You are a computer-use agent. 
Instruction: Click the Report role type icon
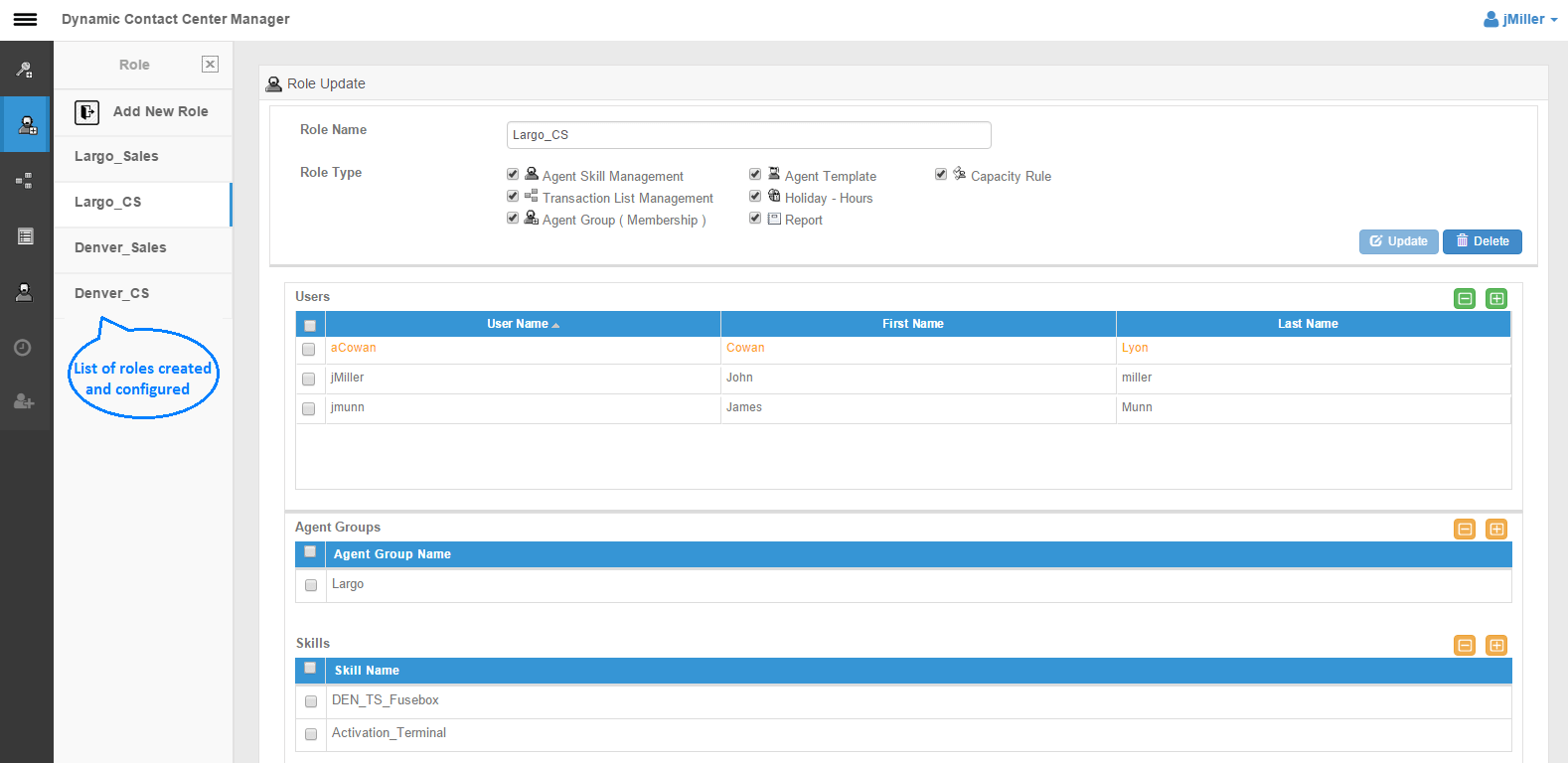[774, 219]
